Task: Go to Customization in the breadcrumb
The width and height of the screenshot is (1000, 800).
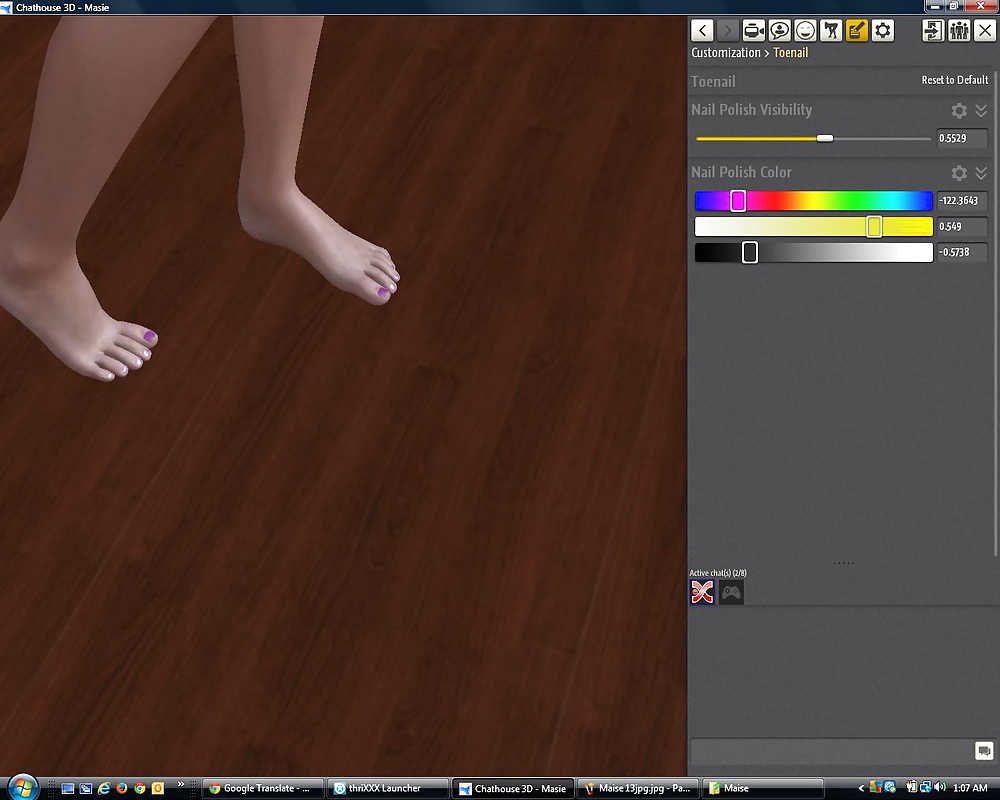Action: (726, 53)
